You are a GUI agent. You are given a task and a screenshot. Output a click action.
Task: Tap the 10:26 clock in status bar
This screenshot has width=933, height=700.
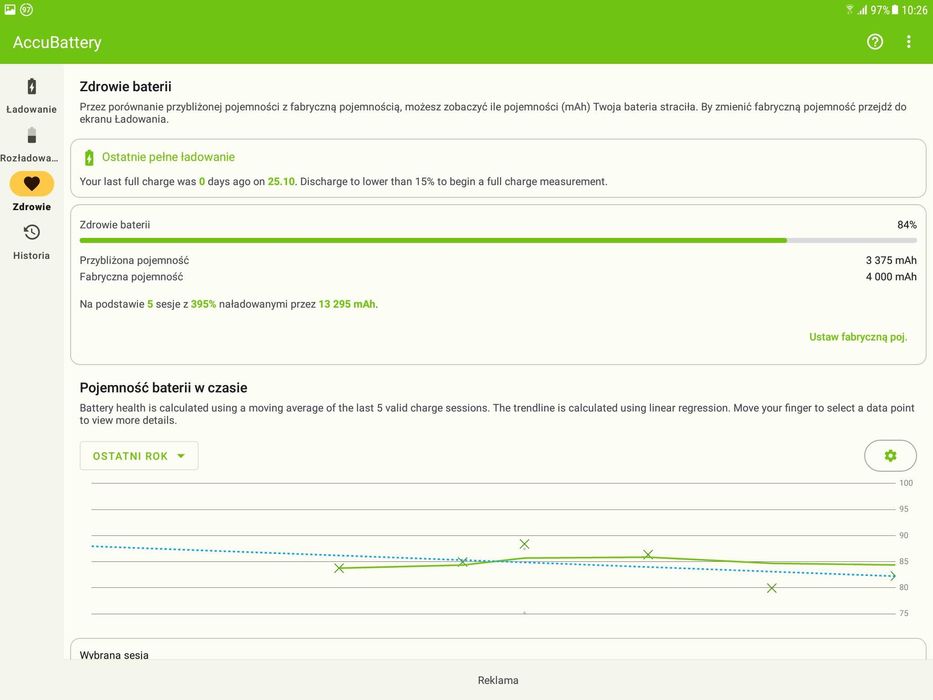click(x=914, y=10)
